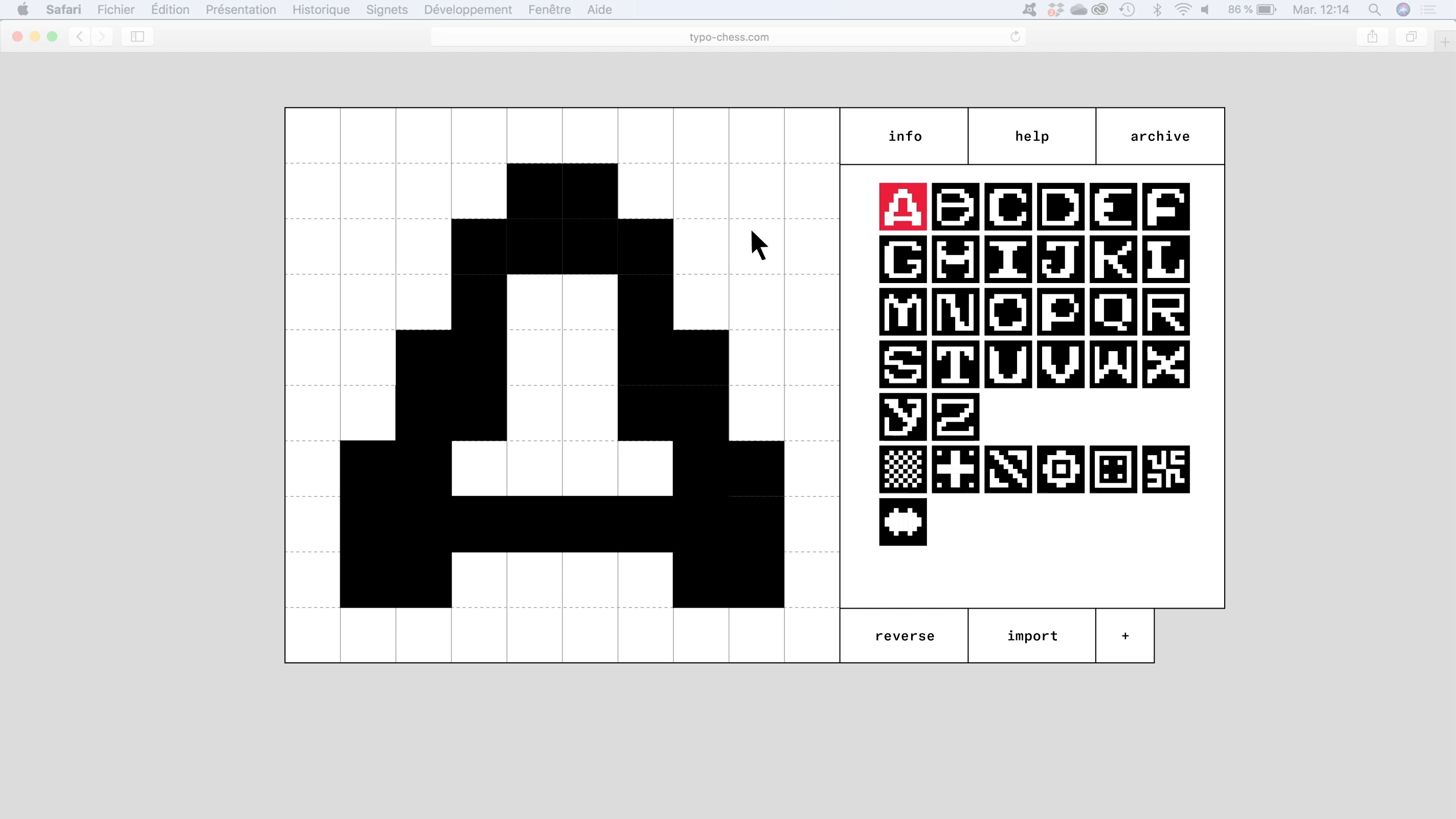Choose the dice four-dots pattern tile
Image resolution: width=1456 pixels, height=819 pixels.
click(x=1113, y=469)
